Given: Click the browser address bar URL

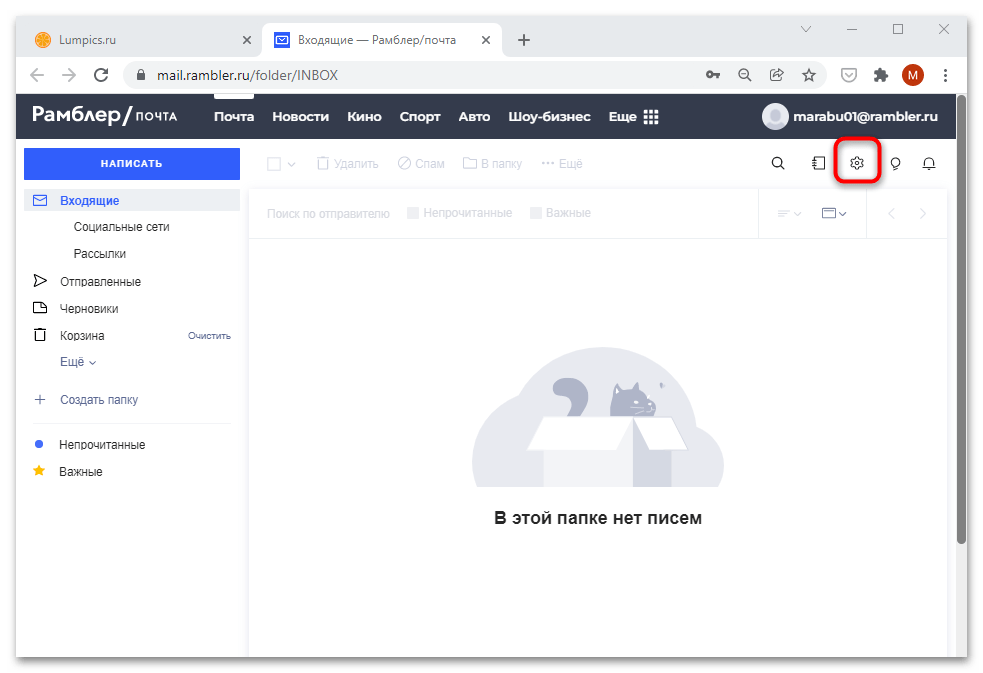Looking at the screenshot, I should point(247,75).
